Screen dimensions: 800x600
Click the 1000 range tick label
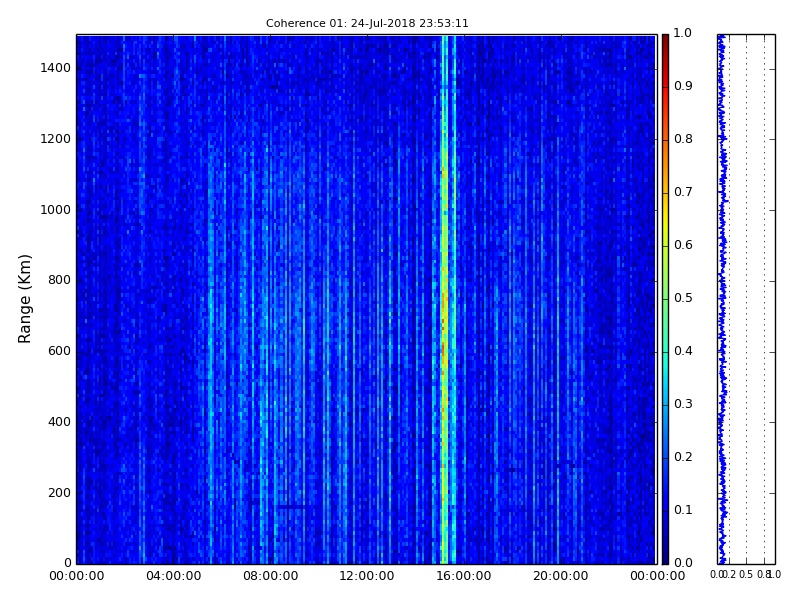[55, 210]
